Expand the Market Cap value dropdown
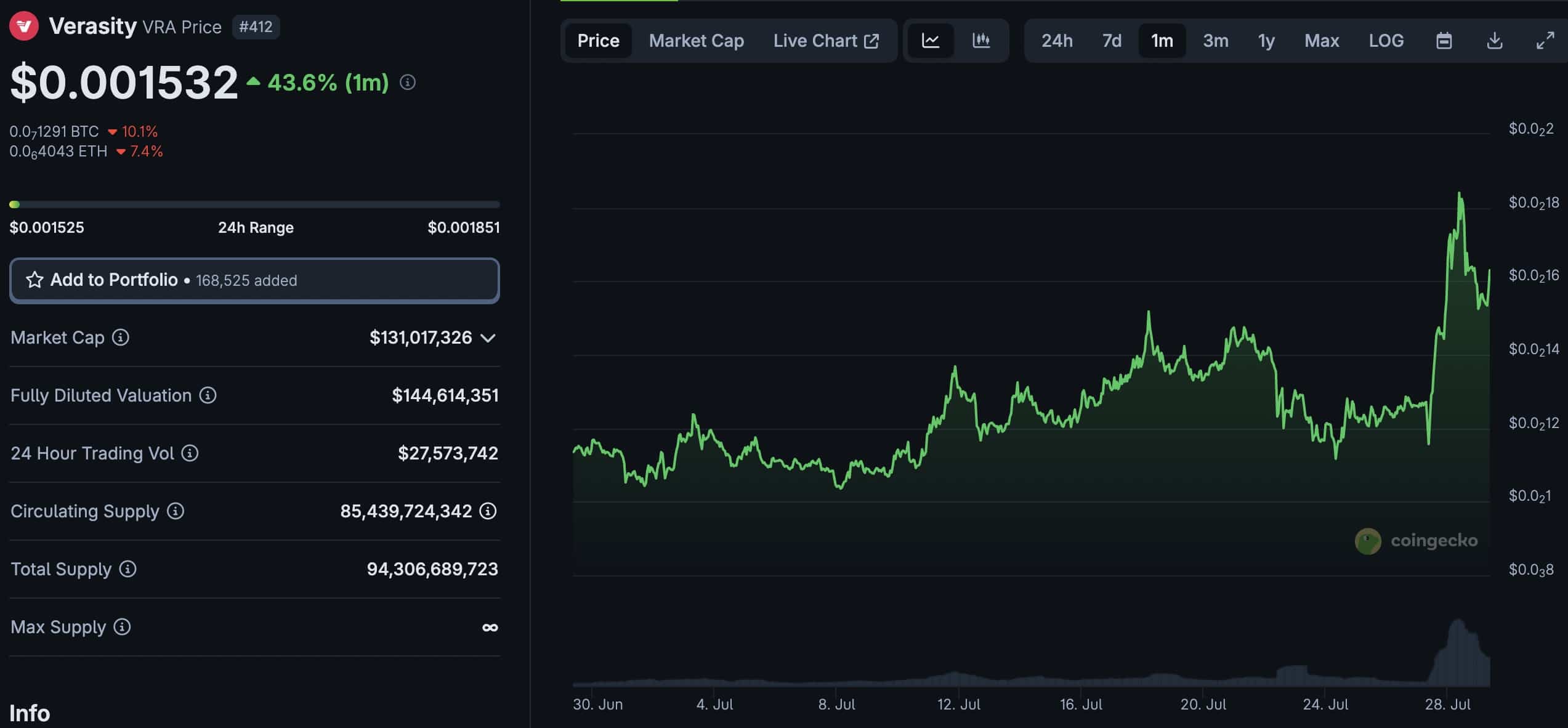 [489, 338]
